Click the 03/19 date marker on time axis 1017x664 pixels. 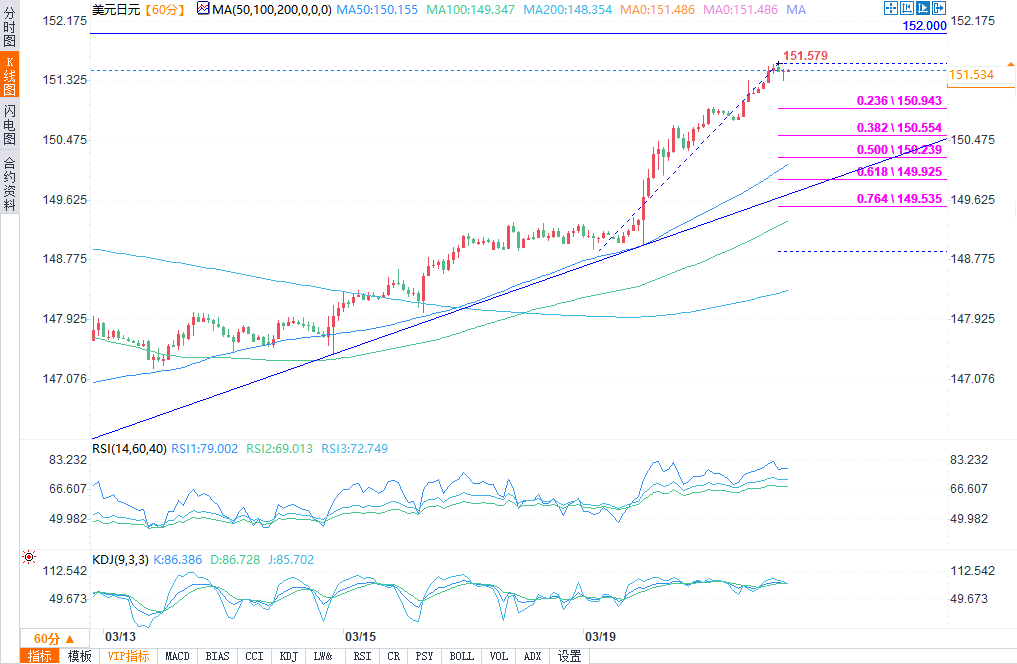click(601, 637)
